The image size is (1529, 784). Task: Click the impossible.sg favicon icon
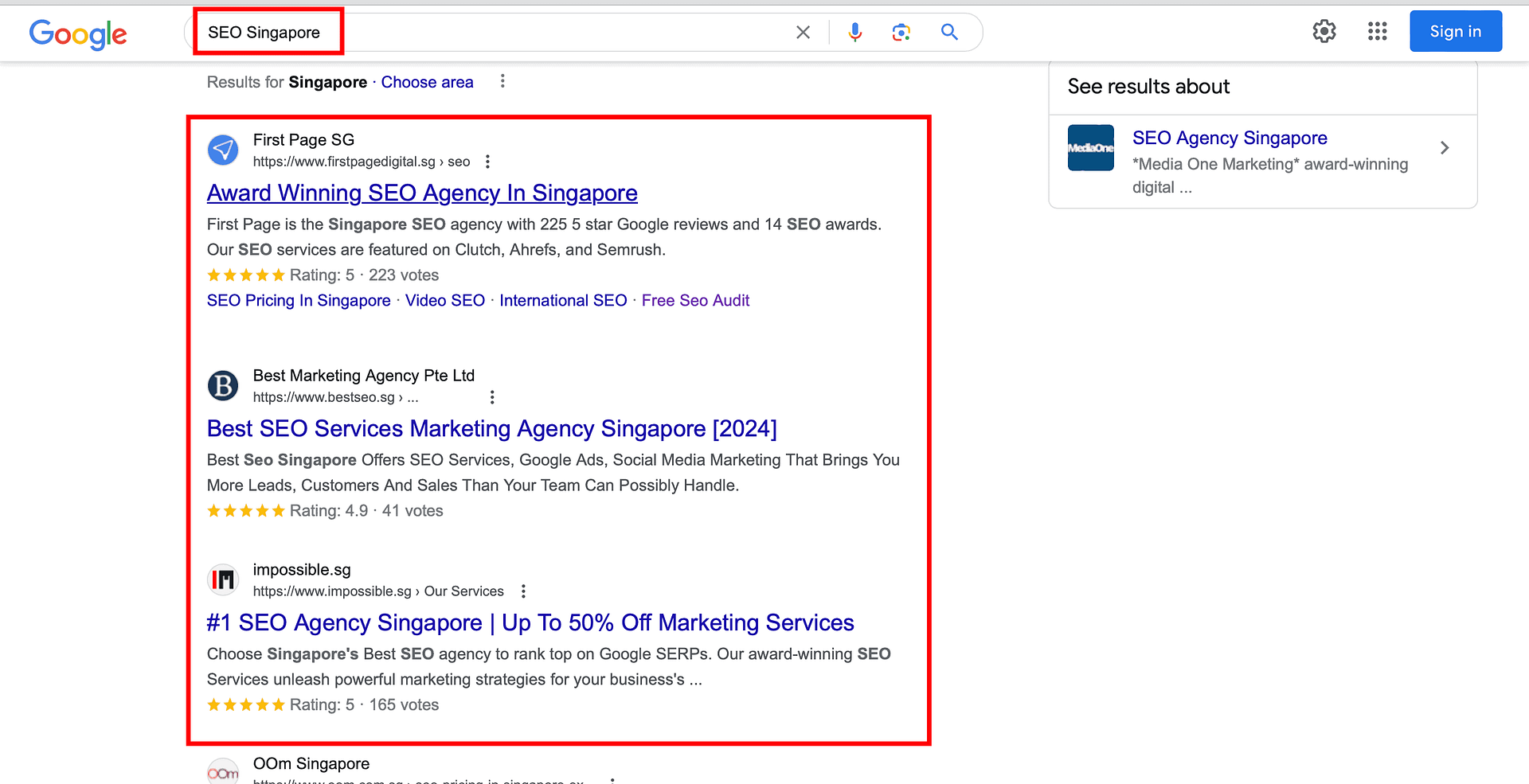pyautogui.click(x=223, y=579)
